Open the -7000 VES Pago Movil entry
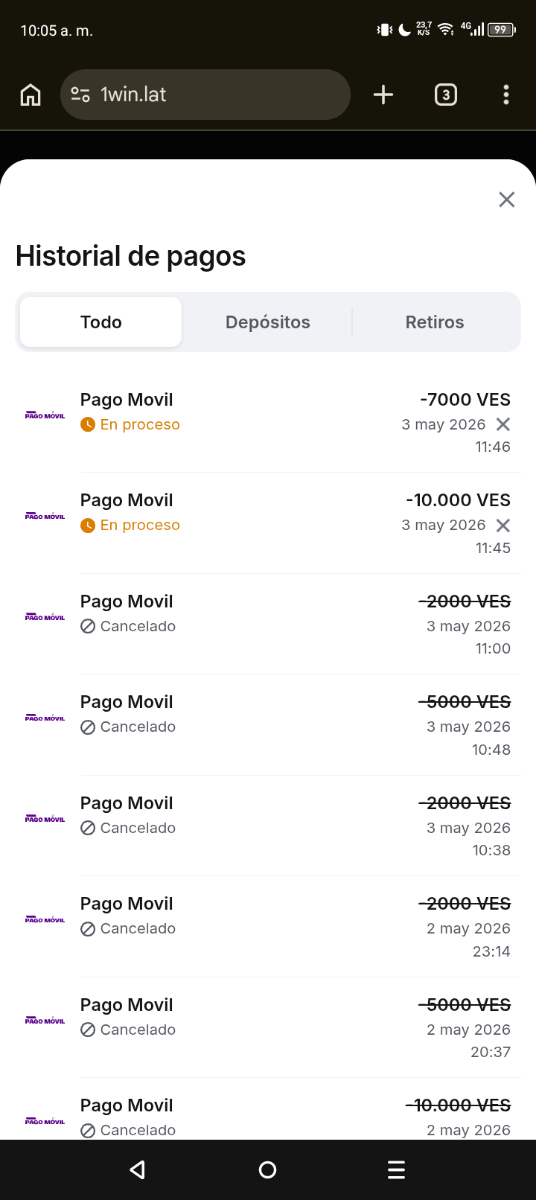Screen dimensions: 536x1200 coord(268,422)
